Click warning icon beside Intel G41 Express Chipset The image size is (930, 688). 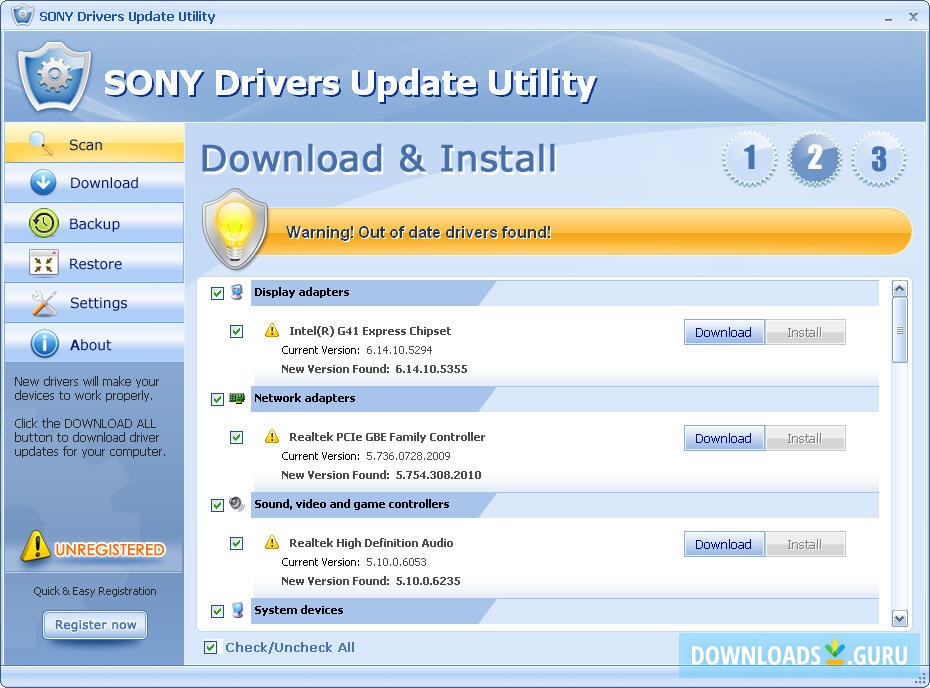272,330
